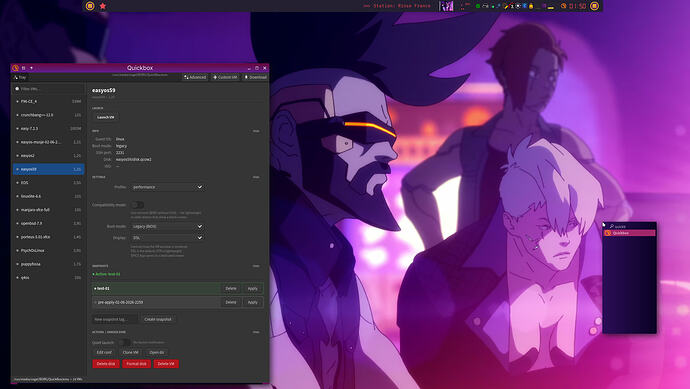Collapse the Settings section with Hide
The height and width of the screenshot is (389, 690).
pos(256,177)
